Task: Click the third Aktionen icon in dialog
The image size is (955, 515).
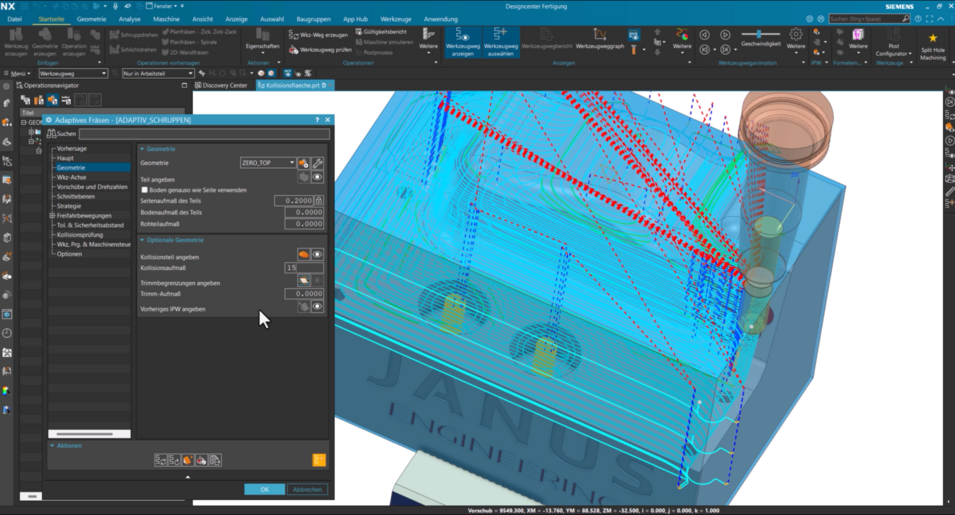Action: [188, 460]
